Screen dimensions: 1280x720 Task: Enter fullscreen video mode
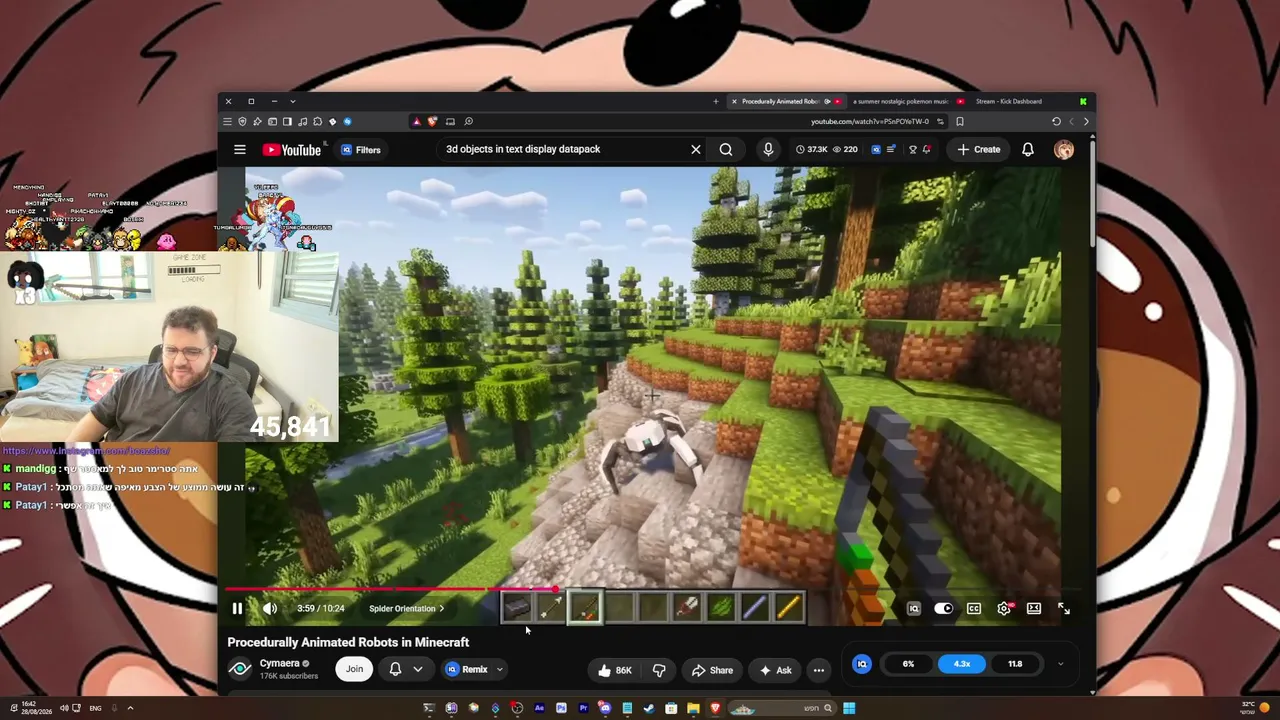(1064, 608)
